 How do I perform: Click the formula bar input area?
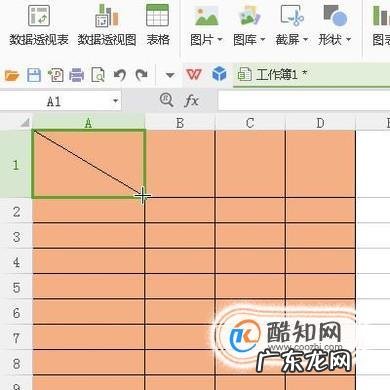[304, 101]
